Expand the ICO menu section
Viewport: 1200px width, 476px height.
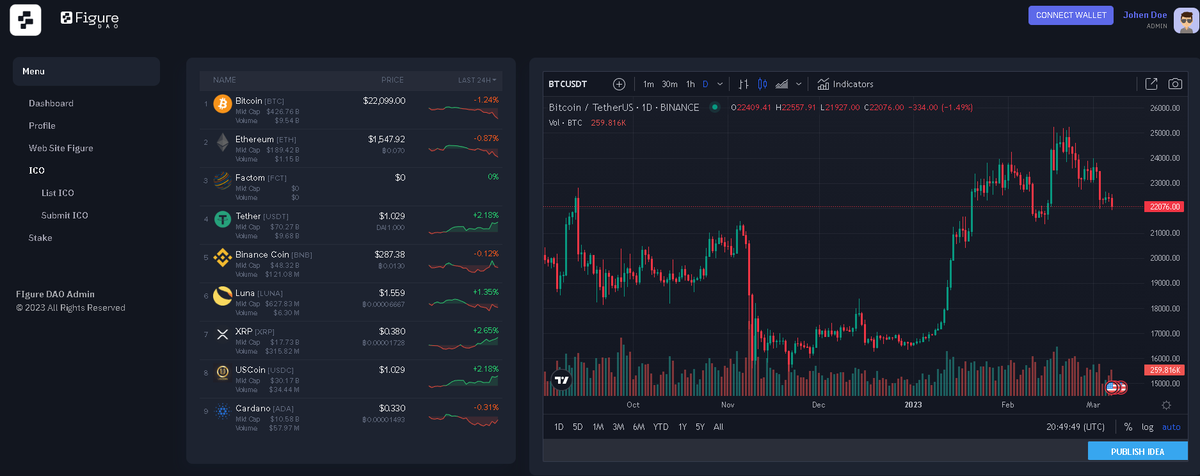[x=37, y=170]
